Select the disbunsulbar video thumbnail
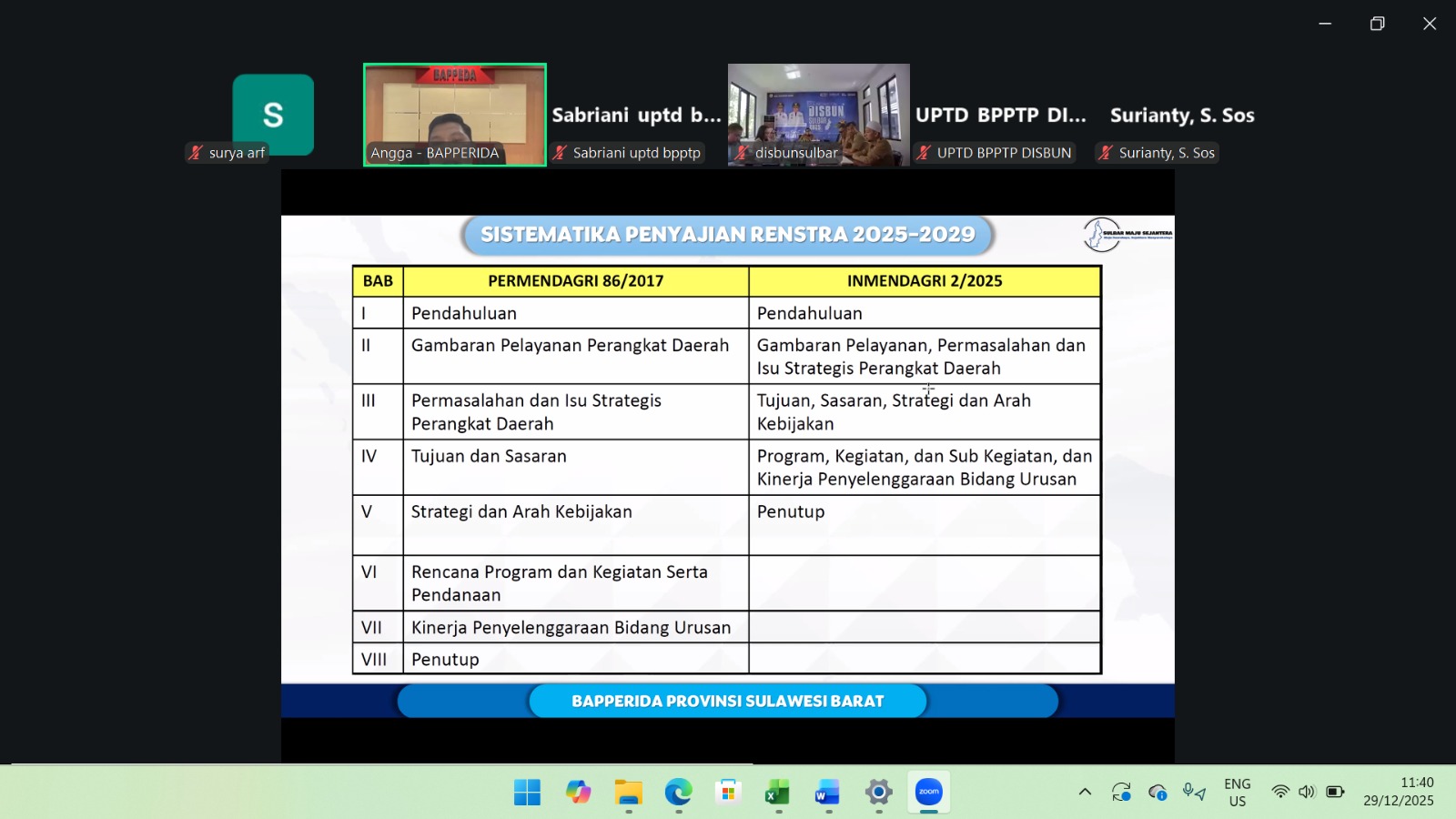Image resolution: width=1456 pixels, height=819 pixels. tap(818, 114)
